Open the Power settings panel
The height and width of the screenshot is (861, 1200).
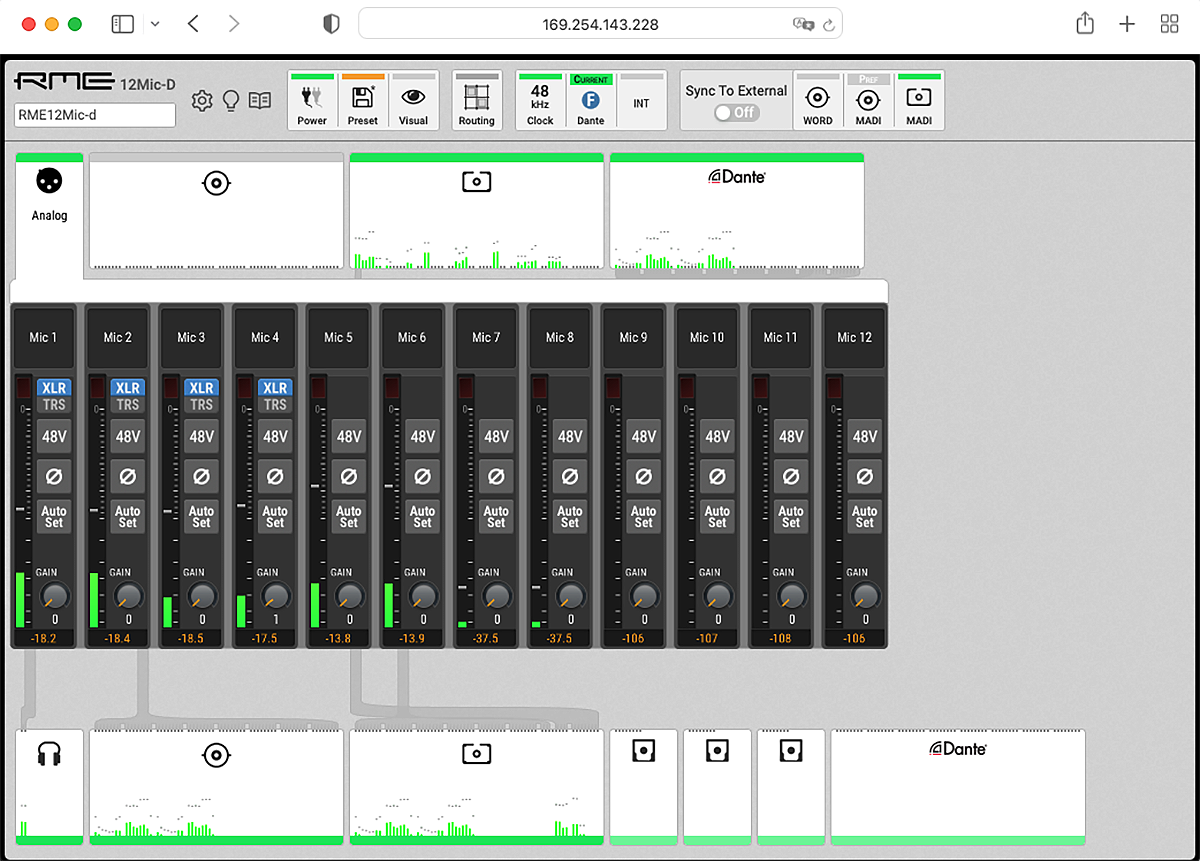tap(312, 100)
